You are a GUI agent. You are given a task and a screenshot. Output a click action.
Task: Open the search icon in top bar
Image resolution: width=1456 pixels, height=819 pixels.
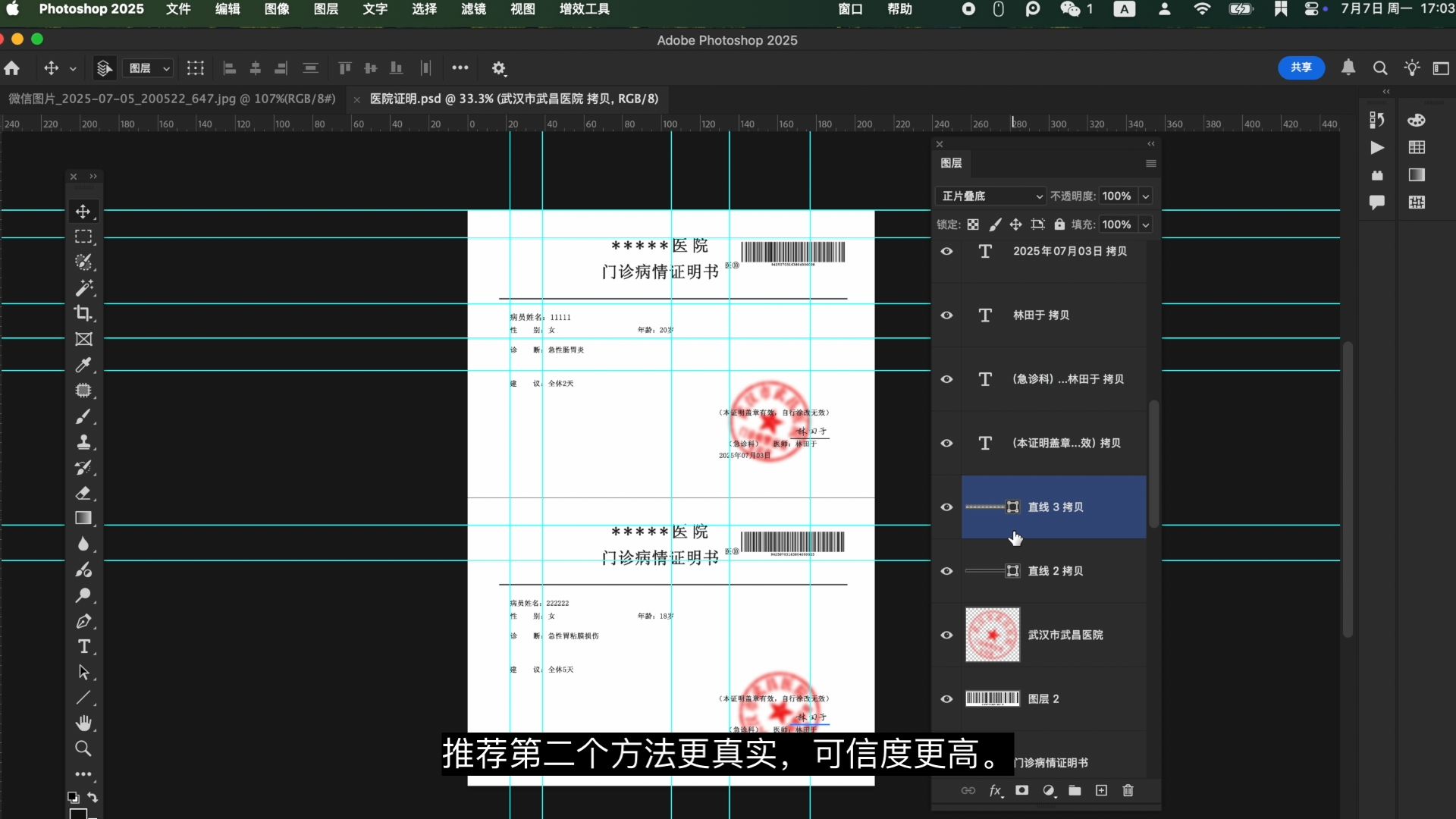(x=1380, y=68)
